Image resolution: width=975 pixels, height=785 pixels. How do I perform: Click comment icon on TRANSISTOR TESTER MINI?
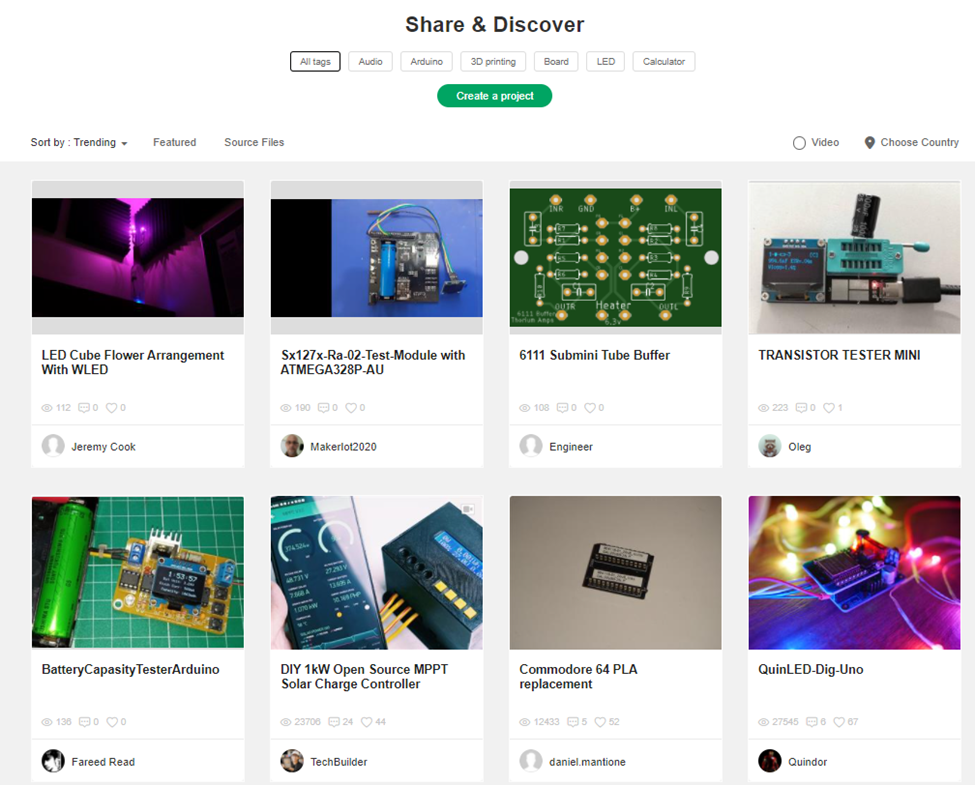coord(802,408)
